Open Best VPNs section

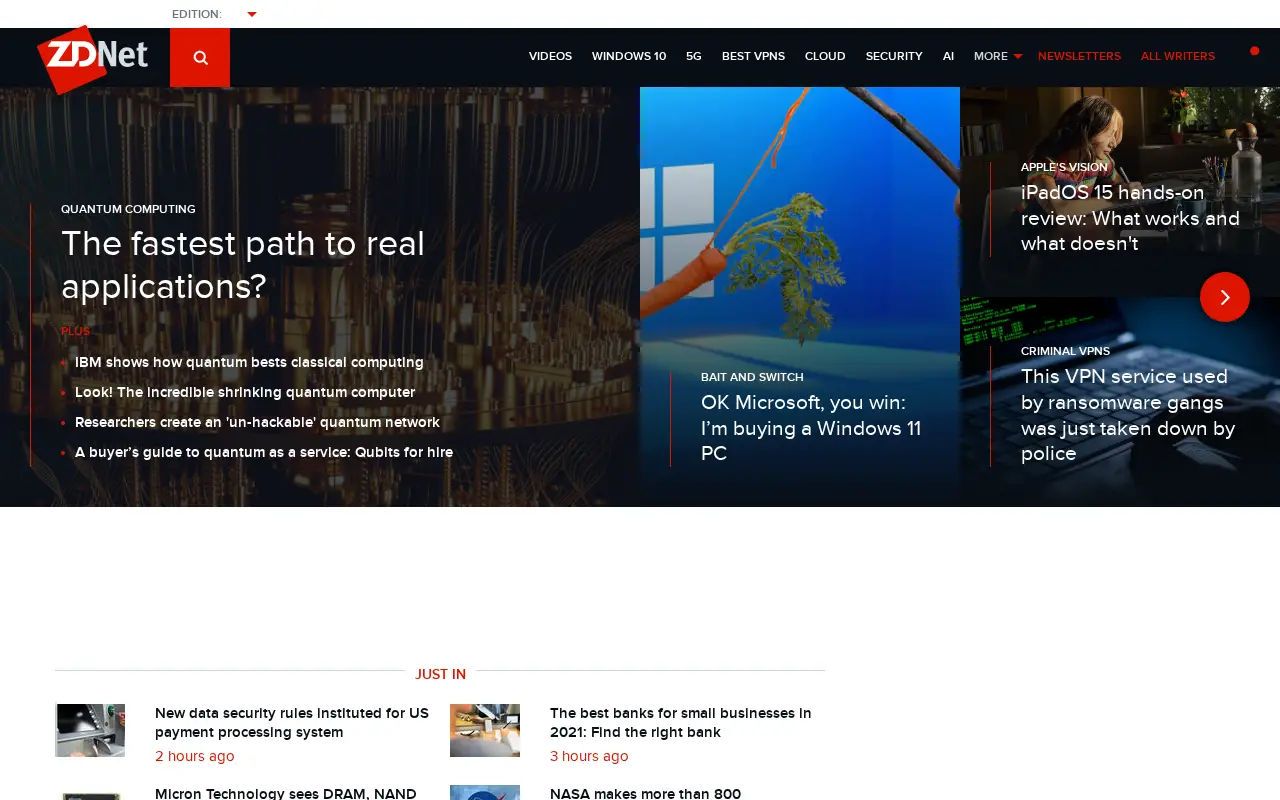tap(753, 56)
